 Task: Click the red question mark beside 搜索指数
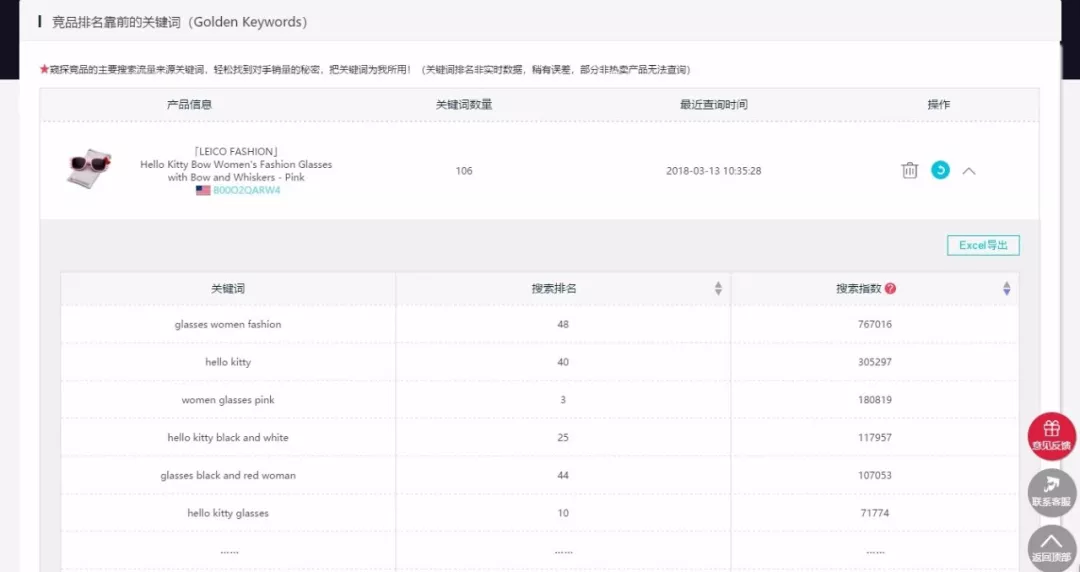[x=891, y=289]
